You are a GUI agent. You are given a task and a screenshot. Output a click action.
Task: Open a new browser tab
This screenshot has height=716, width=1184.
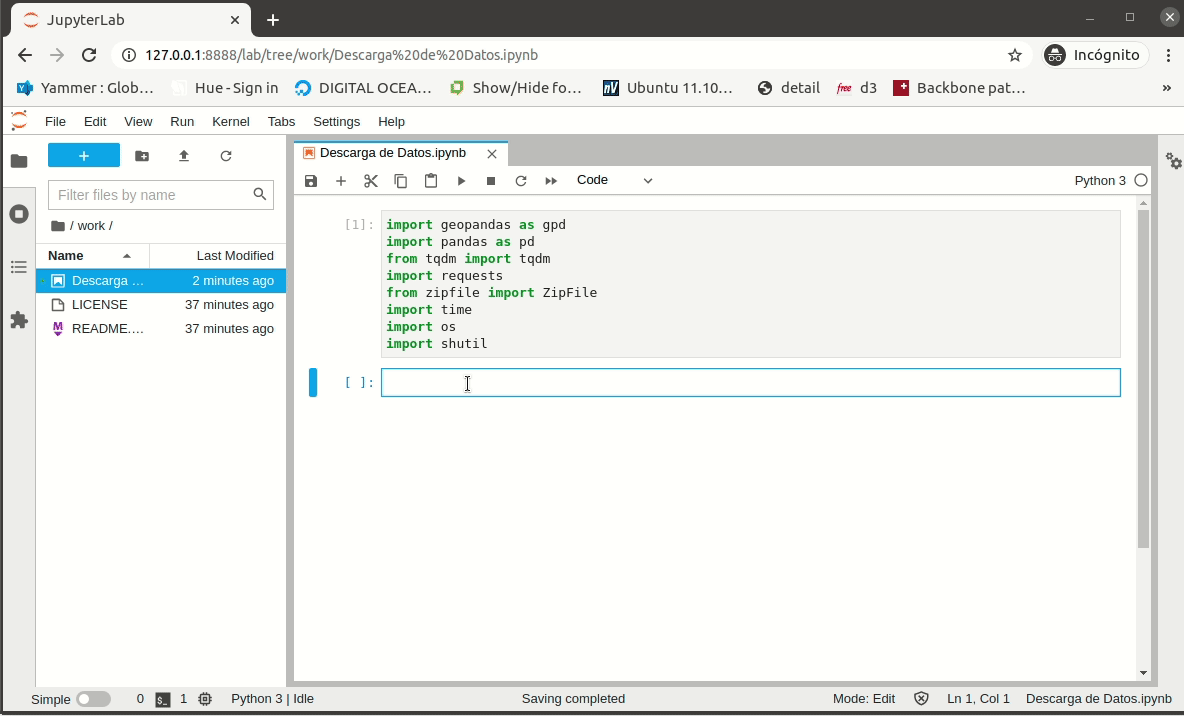click(273, 20)
